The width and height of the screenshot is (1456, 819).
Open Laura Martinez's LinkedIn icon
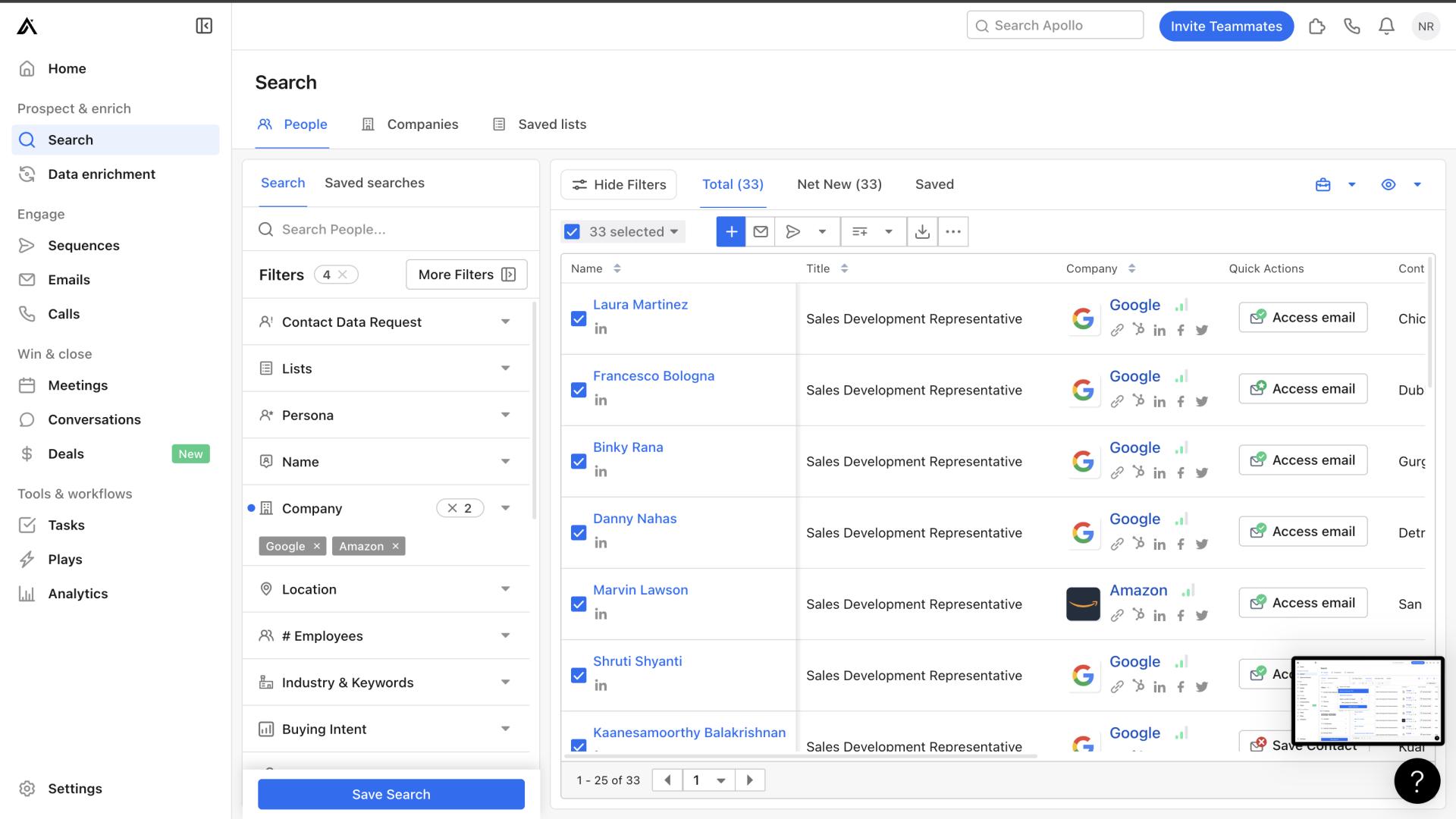(601, 328)
